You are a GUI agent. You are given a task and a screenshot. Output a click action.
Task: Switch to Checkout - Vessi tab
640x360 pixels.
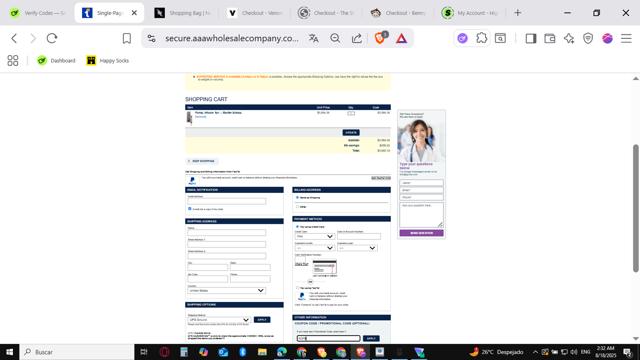tap(254, 13)
